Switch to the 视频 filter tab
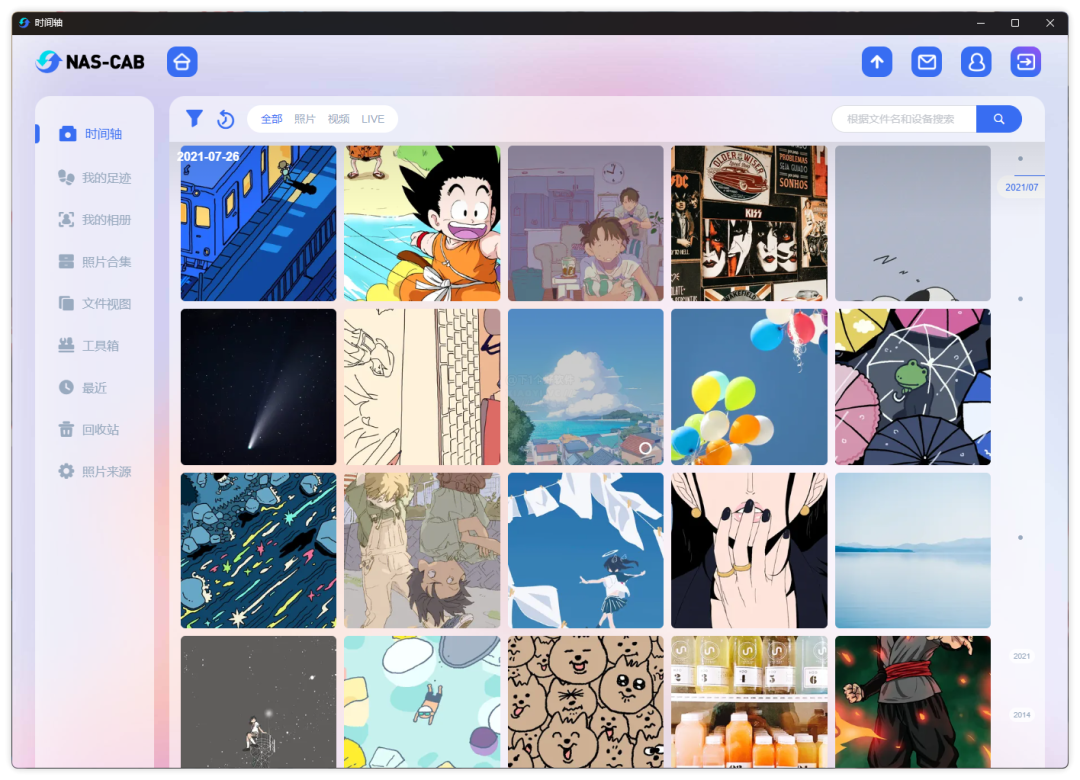The height and width of the screenshot is (780, 1080). tap(338, 119)
